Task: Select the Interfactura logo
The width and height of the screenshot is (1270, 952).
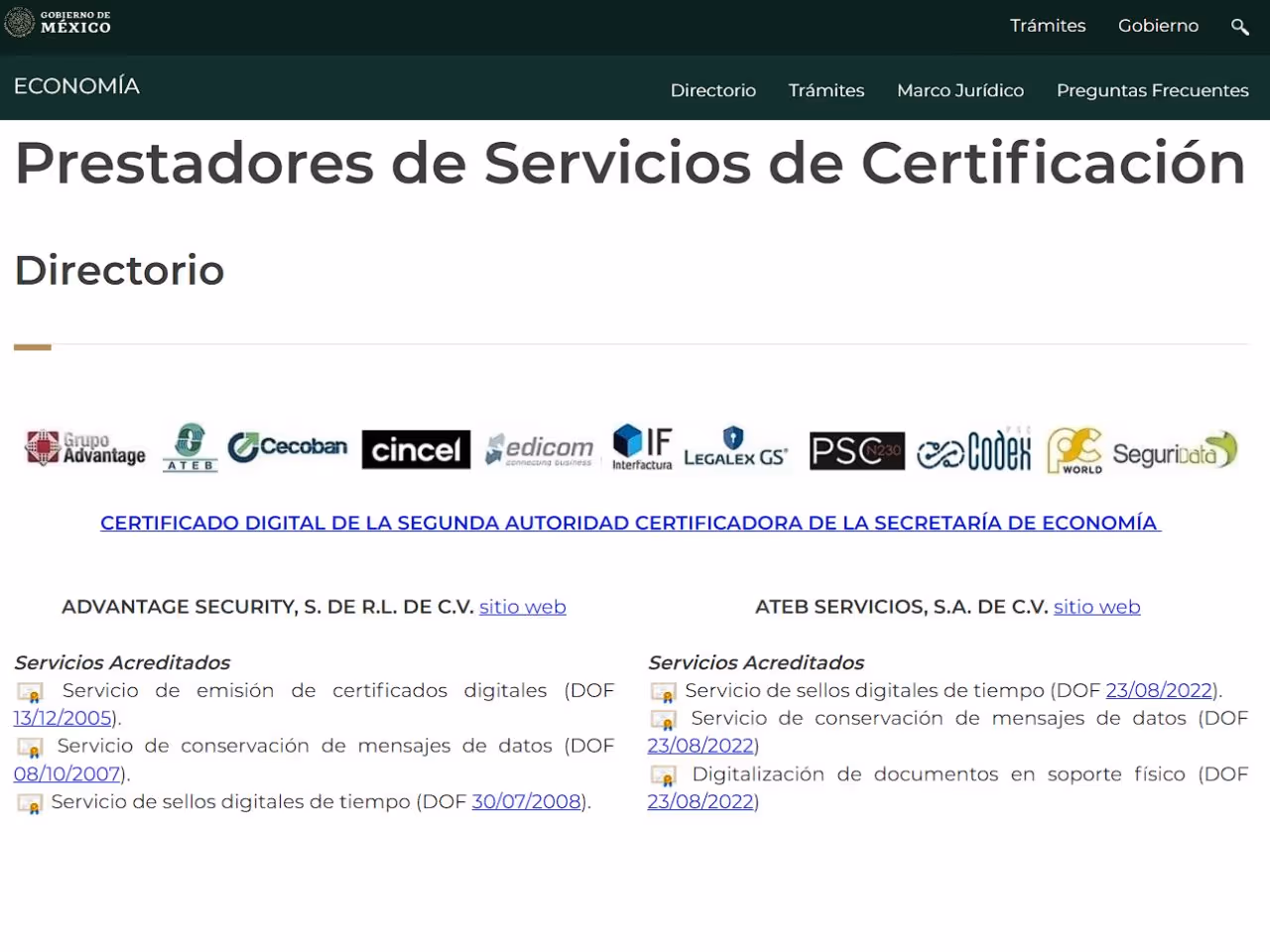Action: [x=641, y=447]
